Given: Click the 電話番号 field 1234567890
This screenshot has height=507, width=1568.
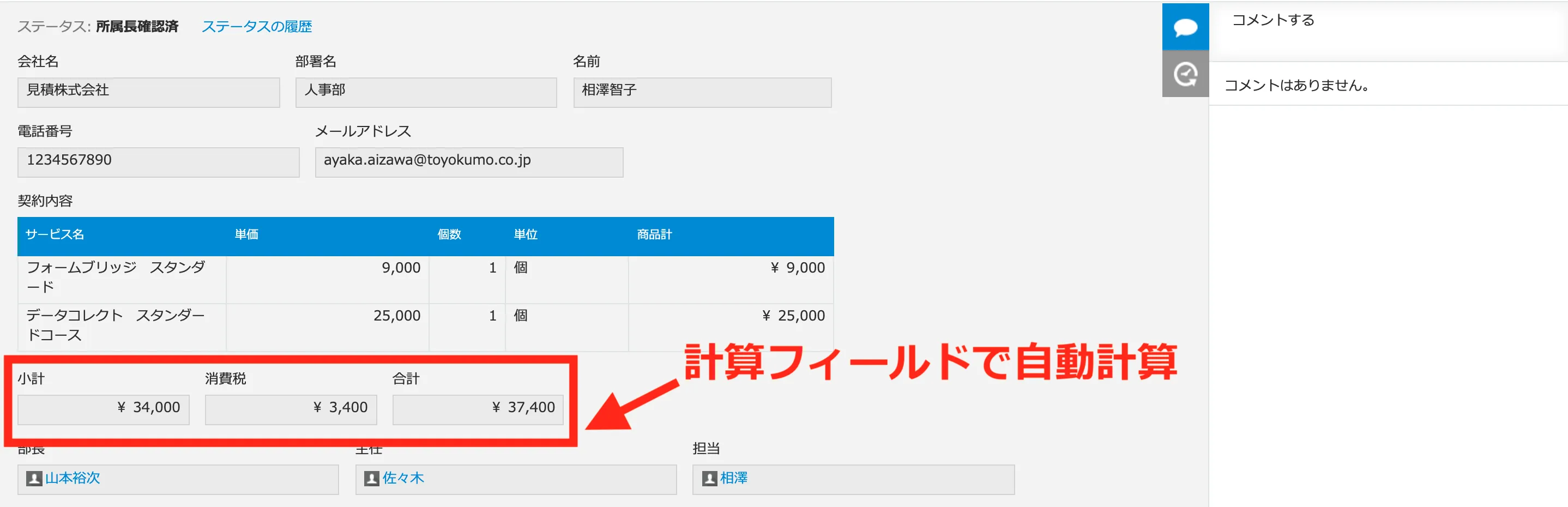Looking at the screenshot, I should (158, 162).
